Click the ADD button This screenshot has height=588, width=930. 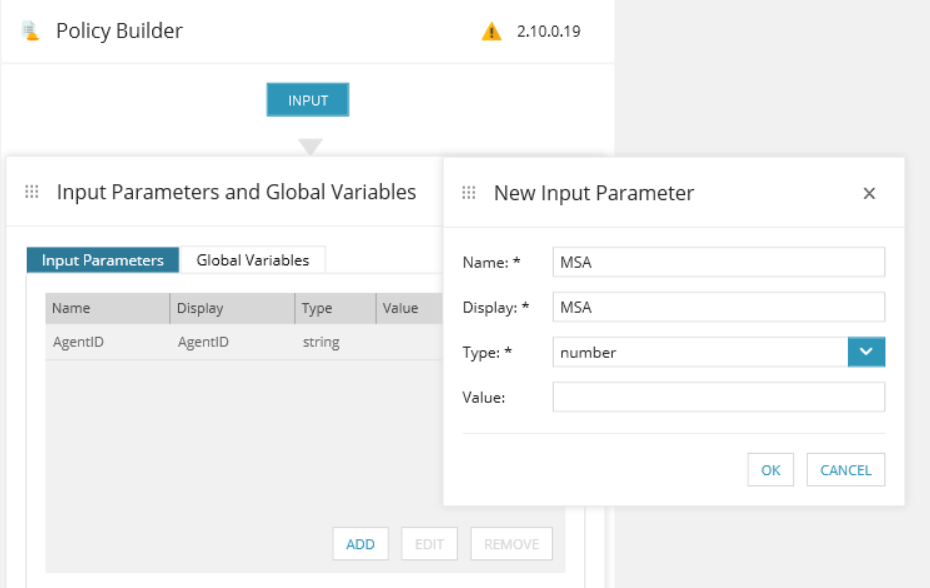360,543
